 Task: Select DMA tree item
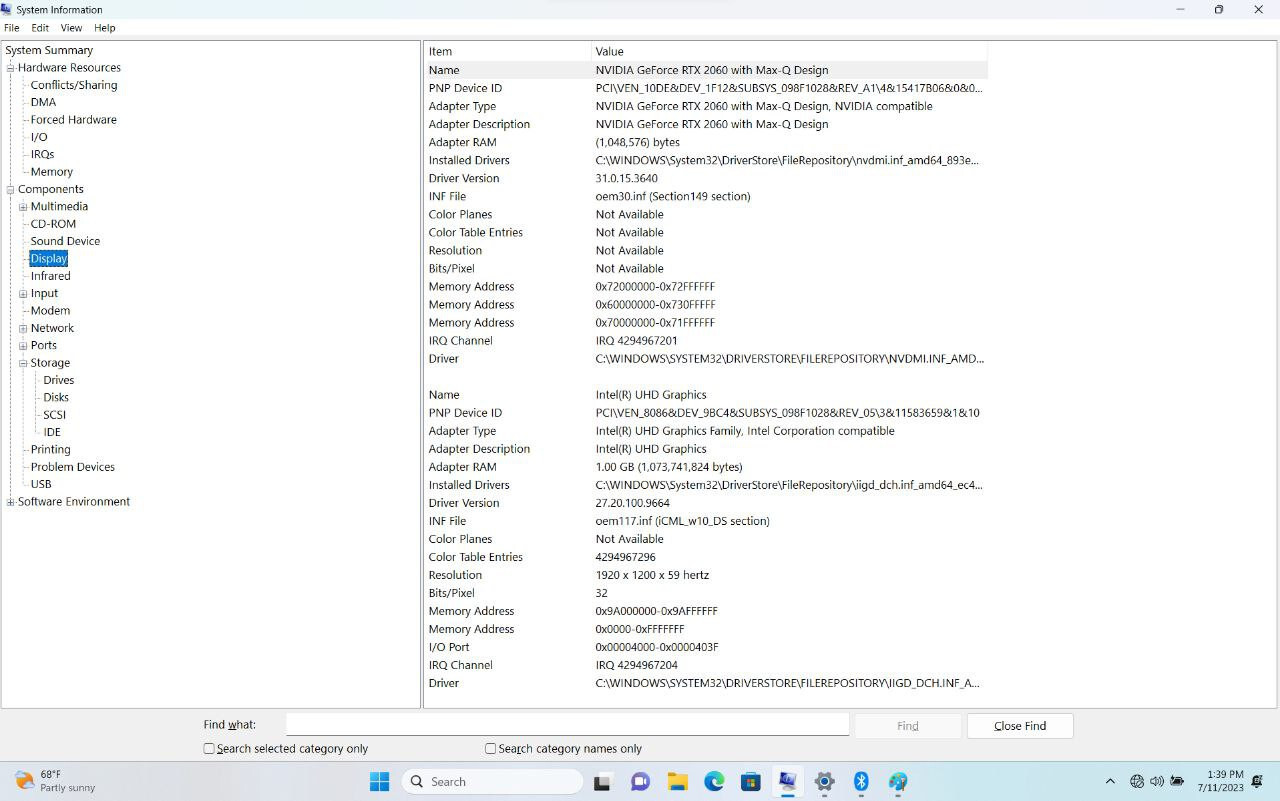43,102
